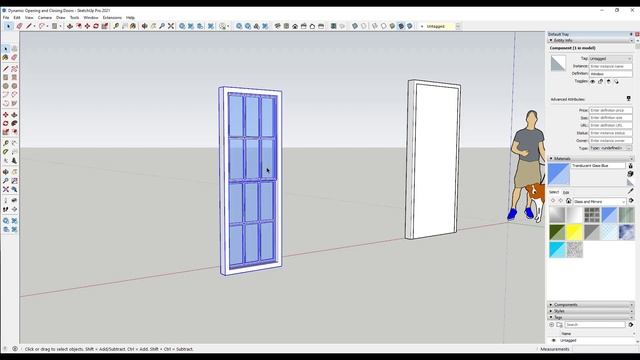Collapse the Tags panel
The height and width of the screenshot is (360, 640).
point(591,317)
